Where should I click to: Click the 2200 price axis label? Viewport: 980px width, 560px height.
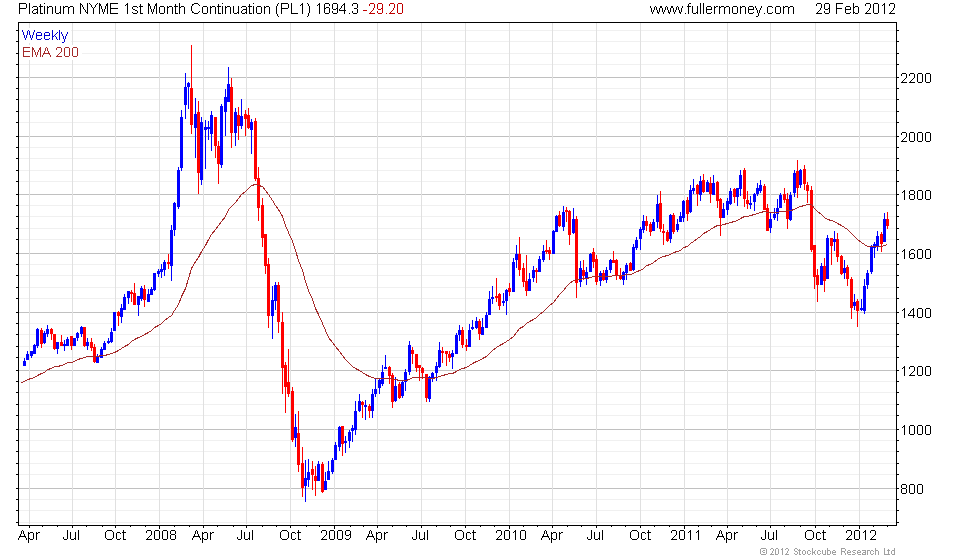coord(916,78)
